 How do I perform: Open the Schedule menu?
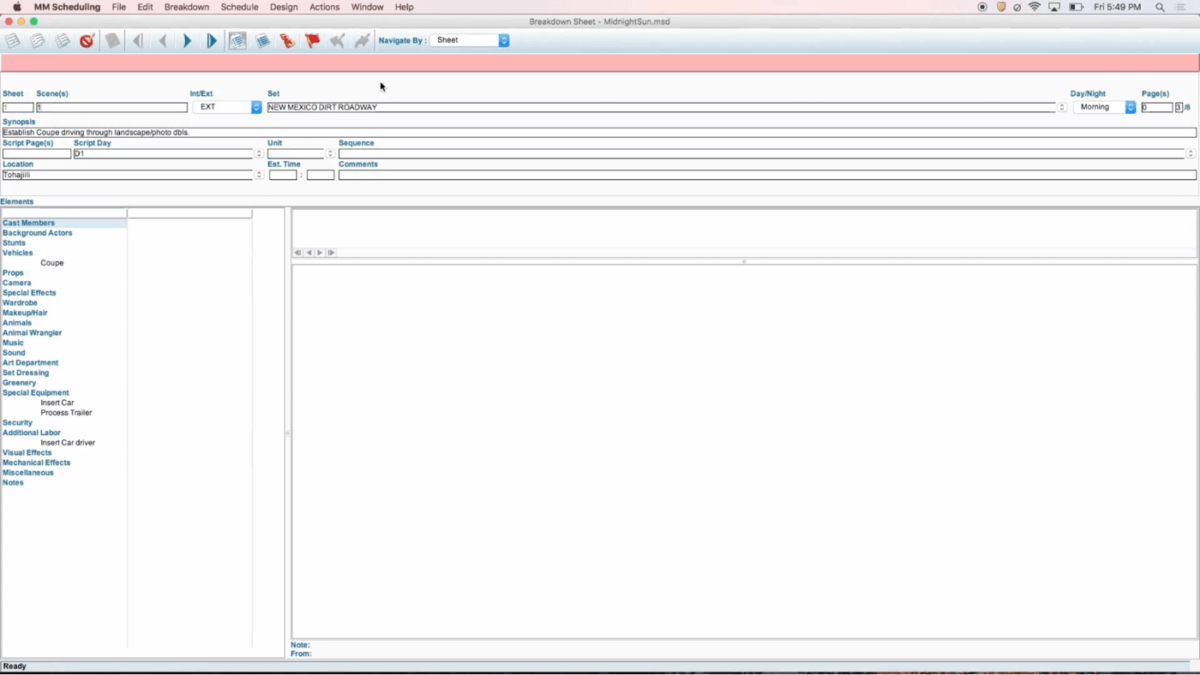(x=239, y=7)
